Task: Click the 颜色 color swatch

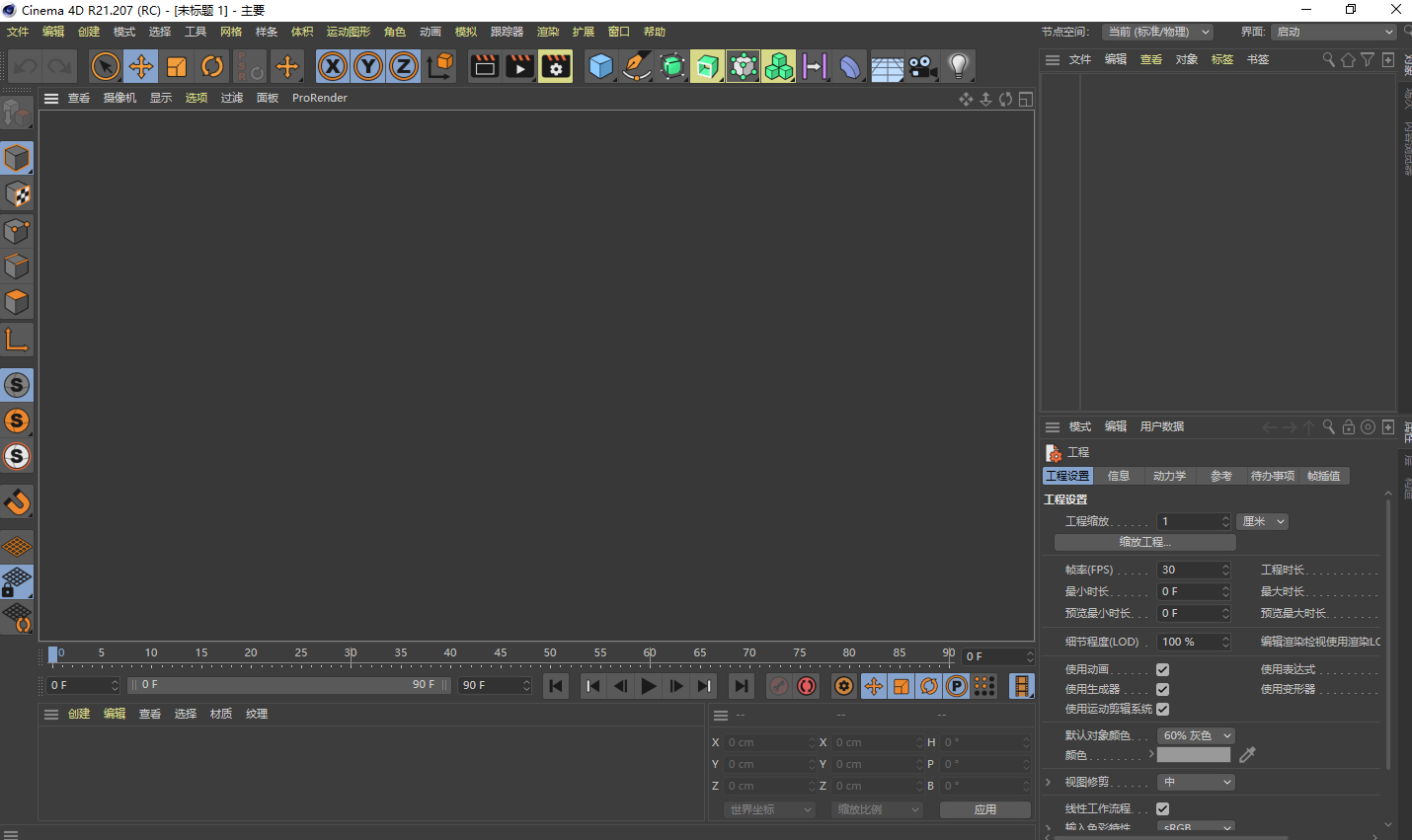Action: (x=1193, y=754)
